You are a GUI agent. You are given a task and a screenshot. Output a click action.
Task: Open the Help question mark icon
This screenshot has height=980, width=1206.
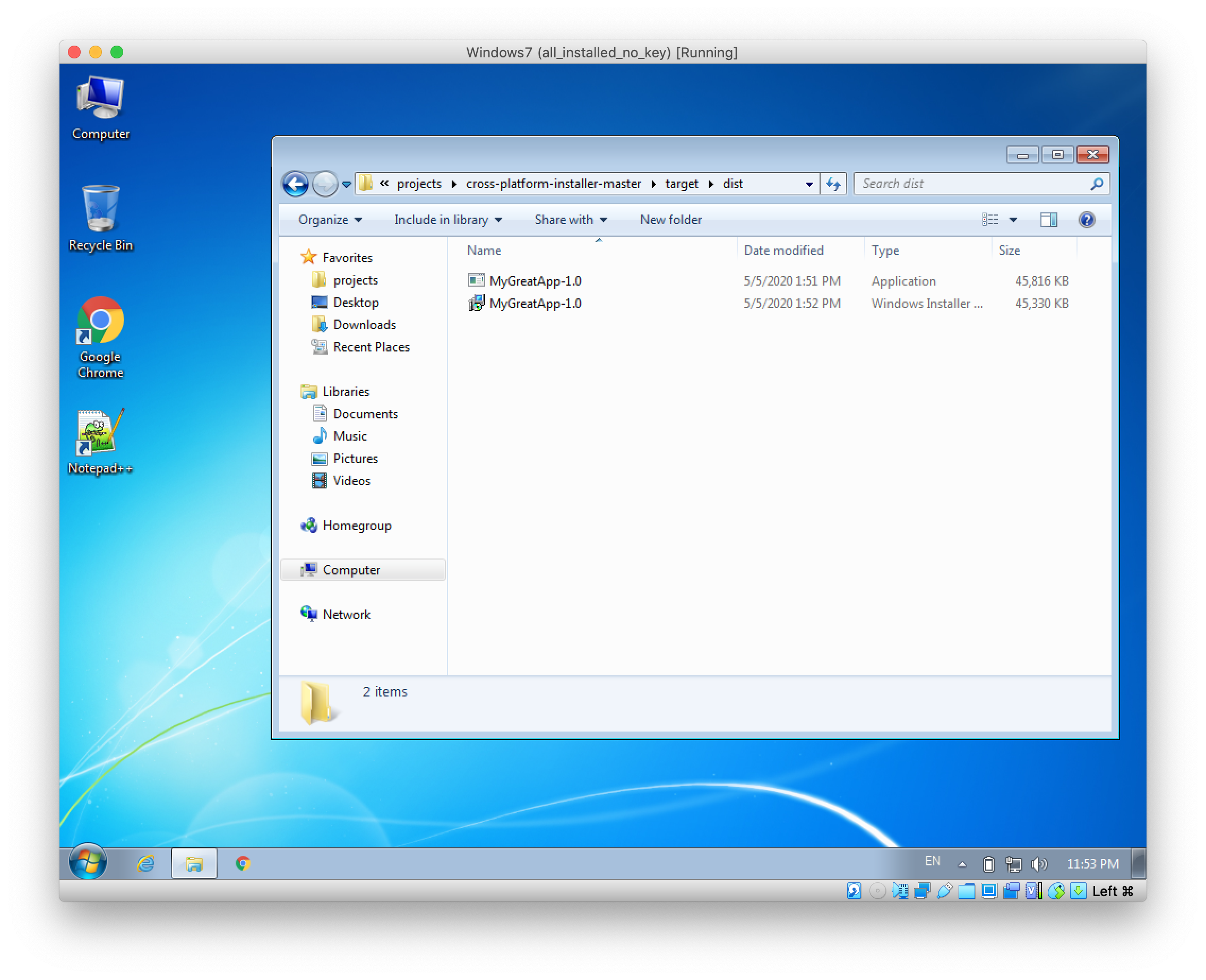tap(1086, 220)
